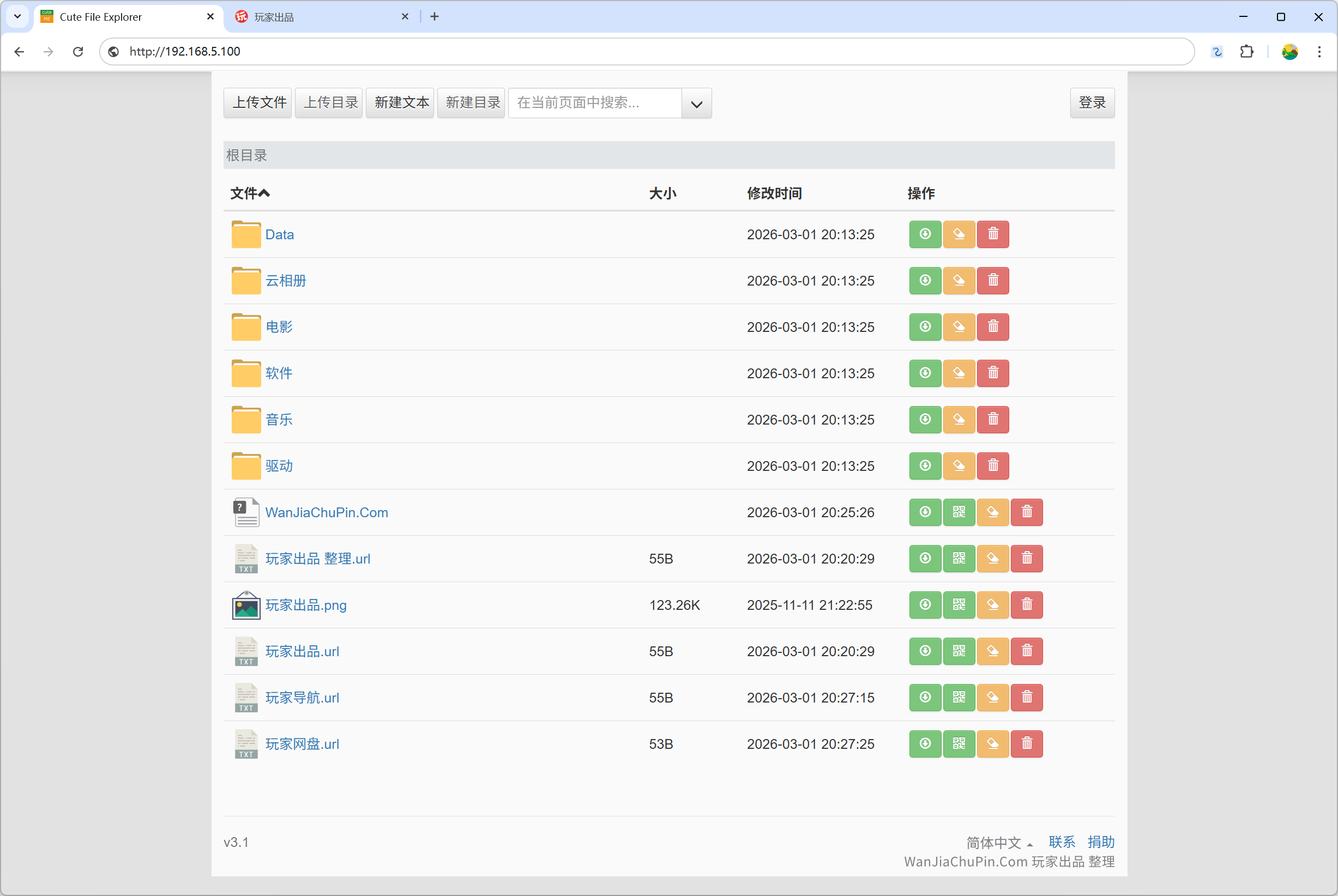This screenshot has height=896, width=1338.
Task: Open the 联系 contact link
Action: (x=1062, y=841)
